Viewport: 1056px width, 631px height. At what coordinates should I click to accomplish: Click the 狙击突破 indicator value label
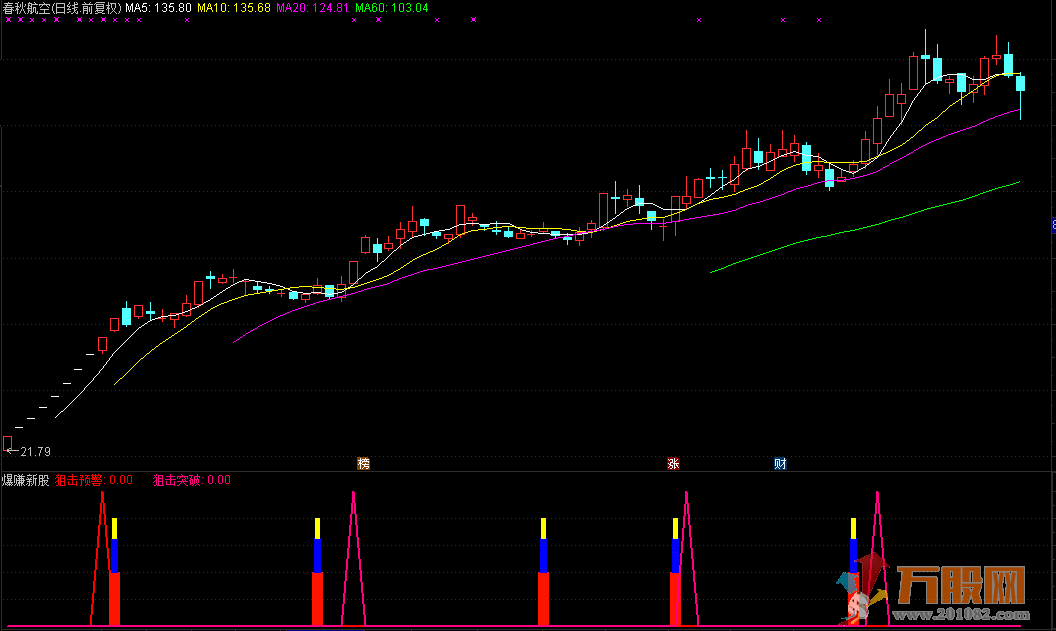click(191, 480)
